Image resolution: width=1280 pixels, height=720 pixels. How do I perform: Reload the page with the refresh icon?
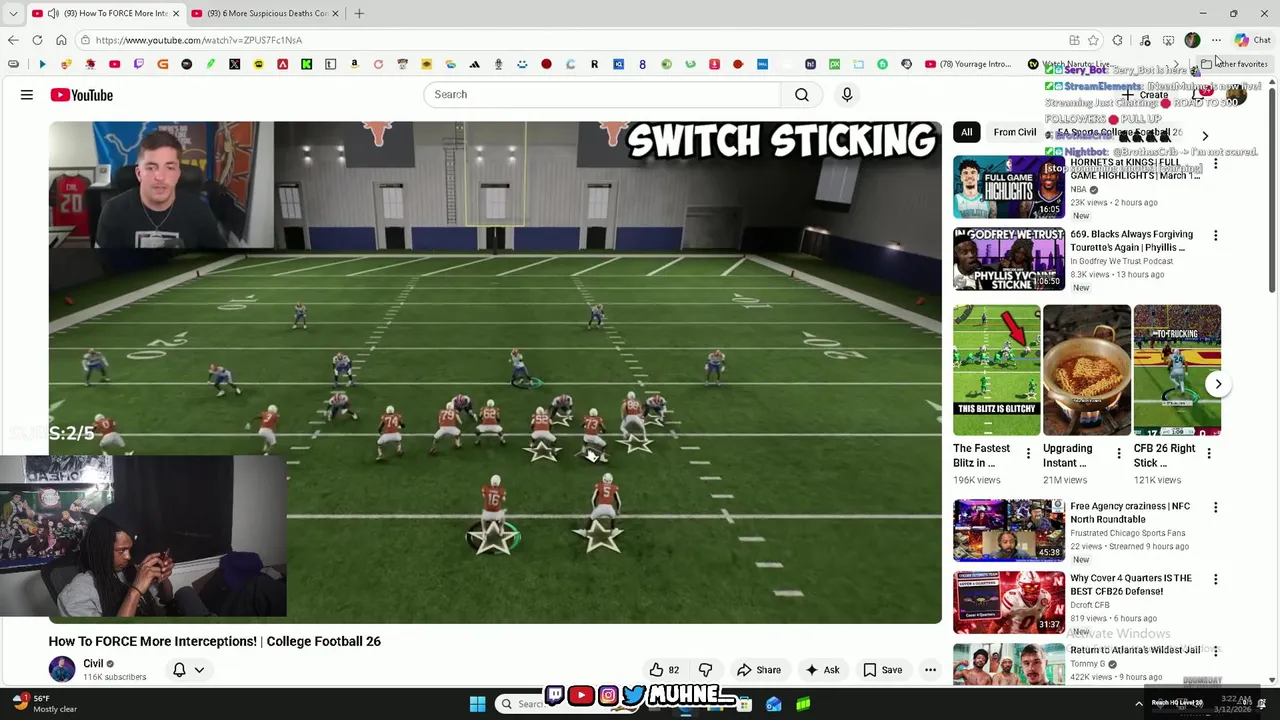coord(37,40)
